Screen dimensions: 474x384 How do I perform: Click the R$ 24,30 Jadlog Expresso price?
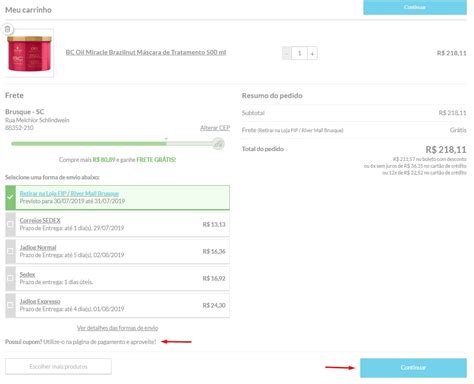pyautogui.click(x=214, y=305)
